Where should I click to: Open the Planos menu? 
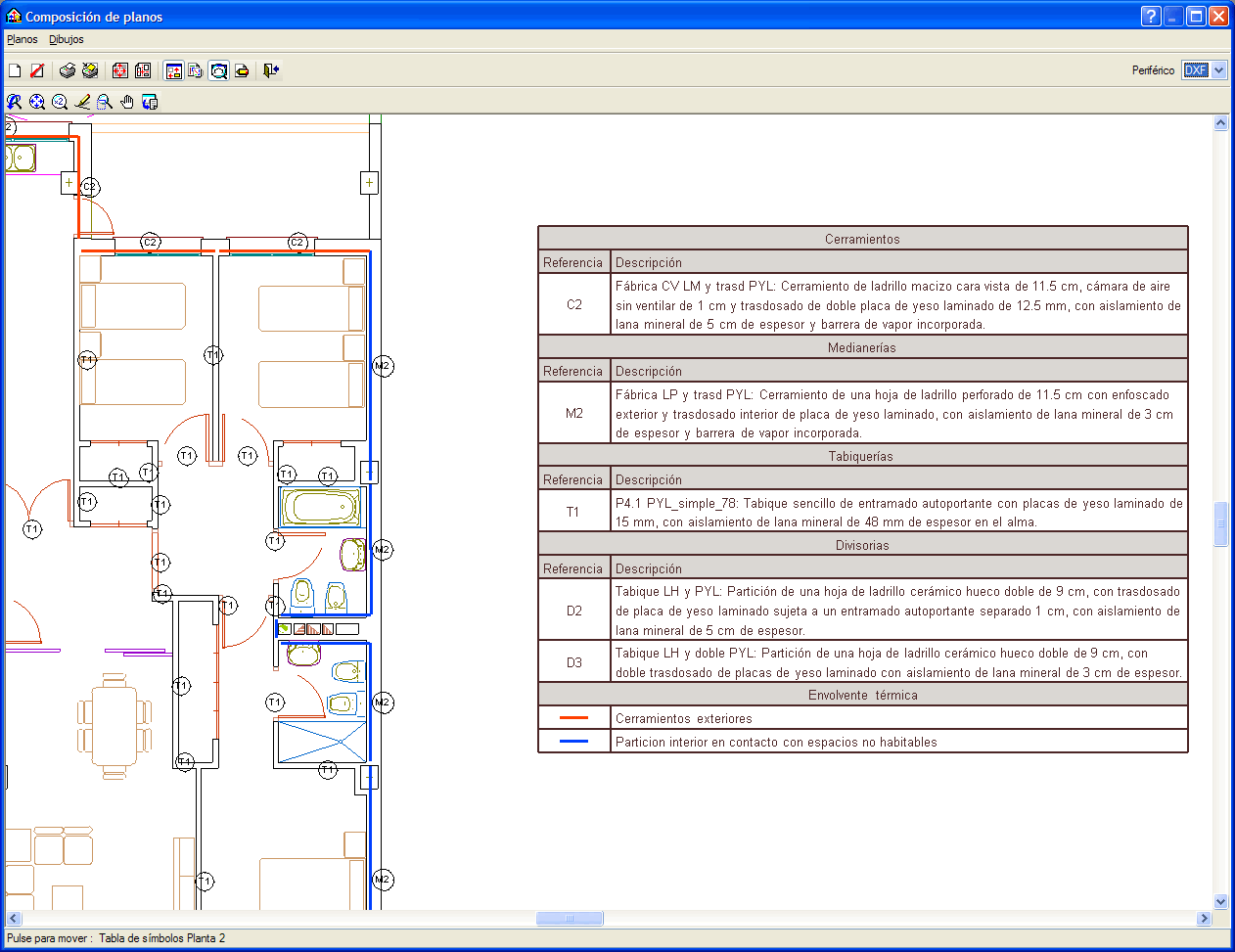[x=22, y=40]
